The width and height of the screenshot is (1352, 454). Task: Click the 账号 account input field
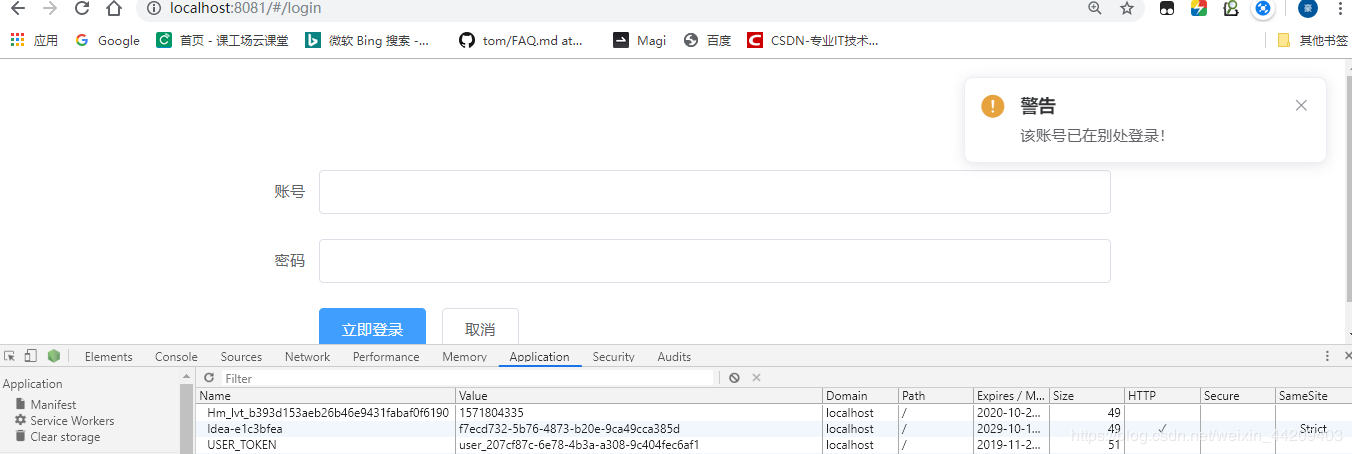[x=714, y=192]
